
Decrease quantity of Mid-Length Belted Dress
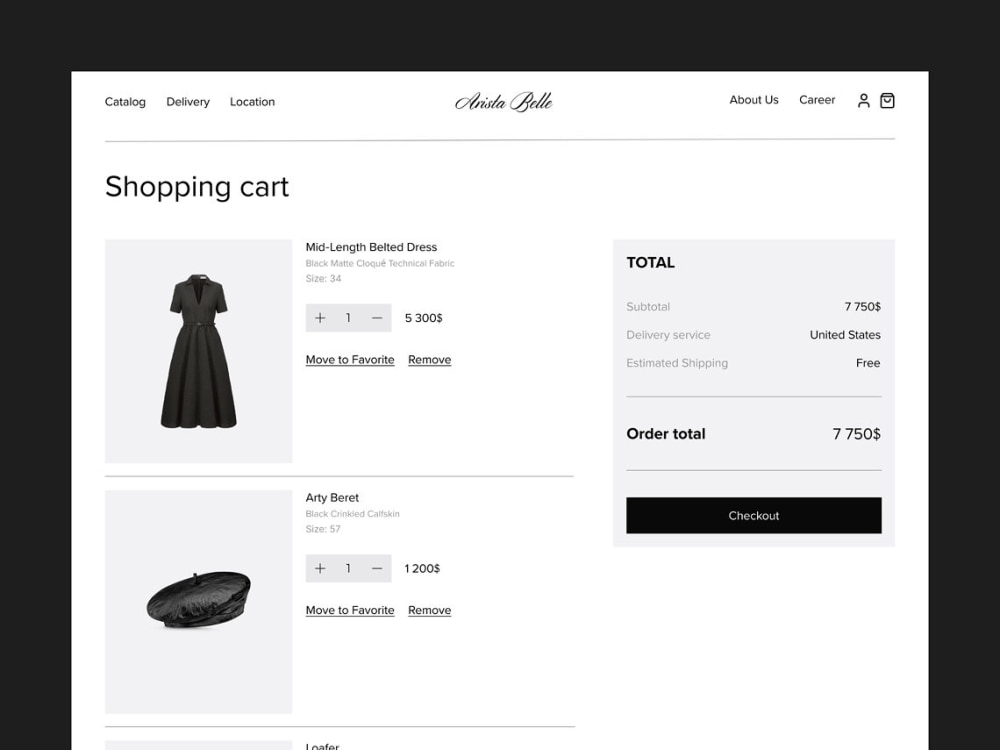[377, 318]
